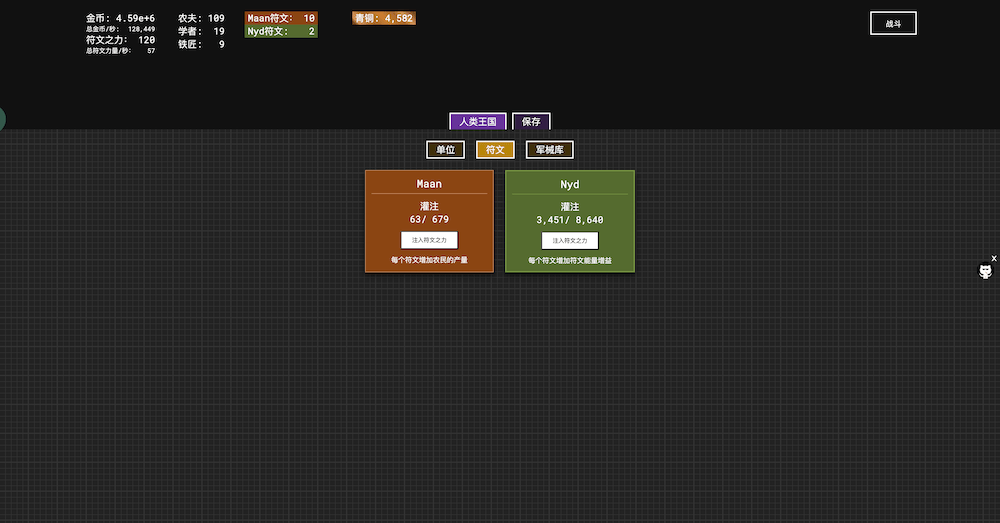Open the 军械库 armory sub-tab
1000x523 pixels.
point(550,150)
